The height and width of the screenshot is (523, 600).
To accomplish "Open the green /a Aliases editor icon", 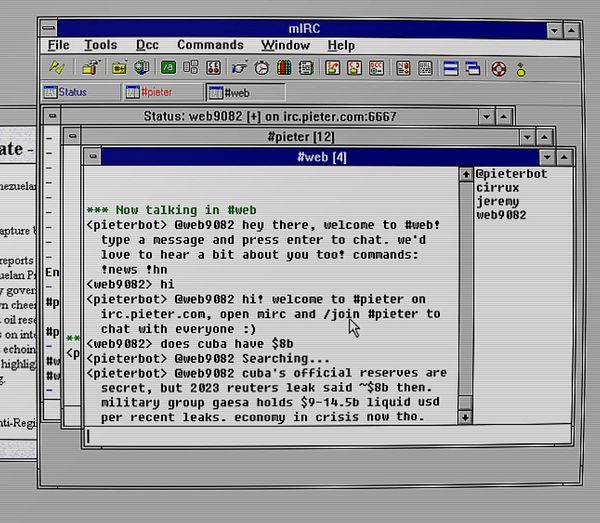I will tap(168, 68).
